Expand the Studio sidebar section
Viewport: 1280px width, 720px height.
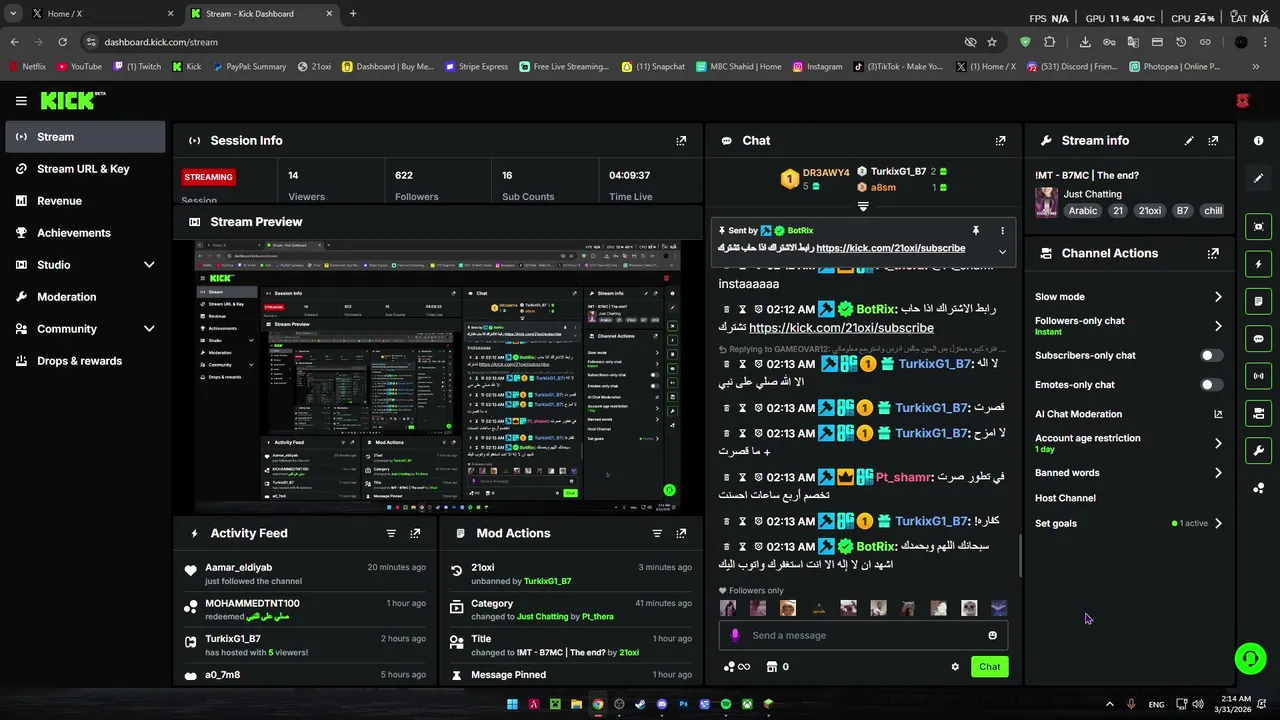coord(149,265)
